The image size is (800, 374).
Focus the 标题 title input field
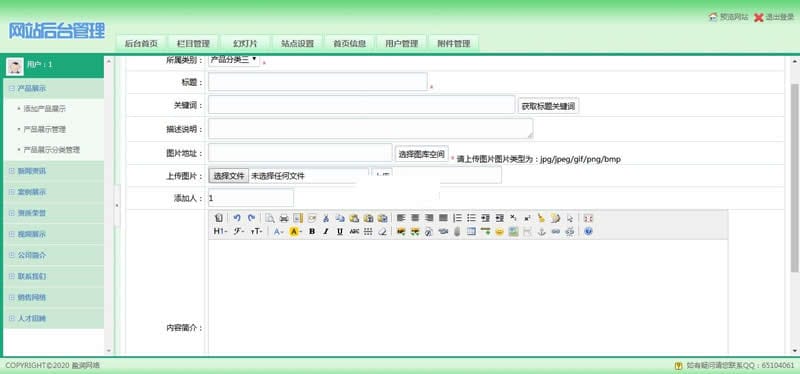point(317,82)
